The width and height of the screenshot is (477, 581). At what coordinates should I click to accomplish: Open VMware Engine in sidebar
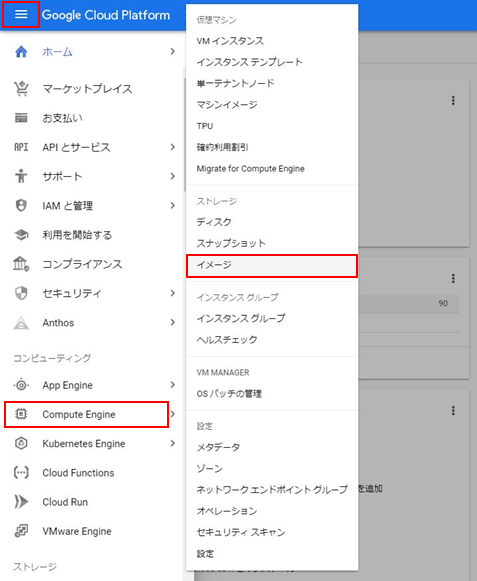click(x=77, y=531)
